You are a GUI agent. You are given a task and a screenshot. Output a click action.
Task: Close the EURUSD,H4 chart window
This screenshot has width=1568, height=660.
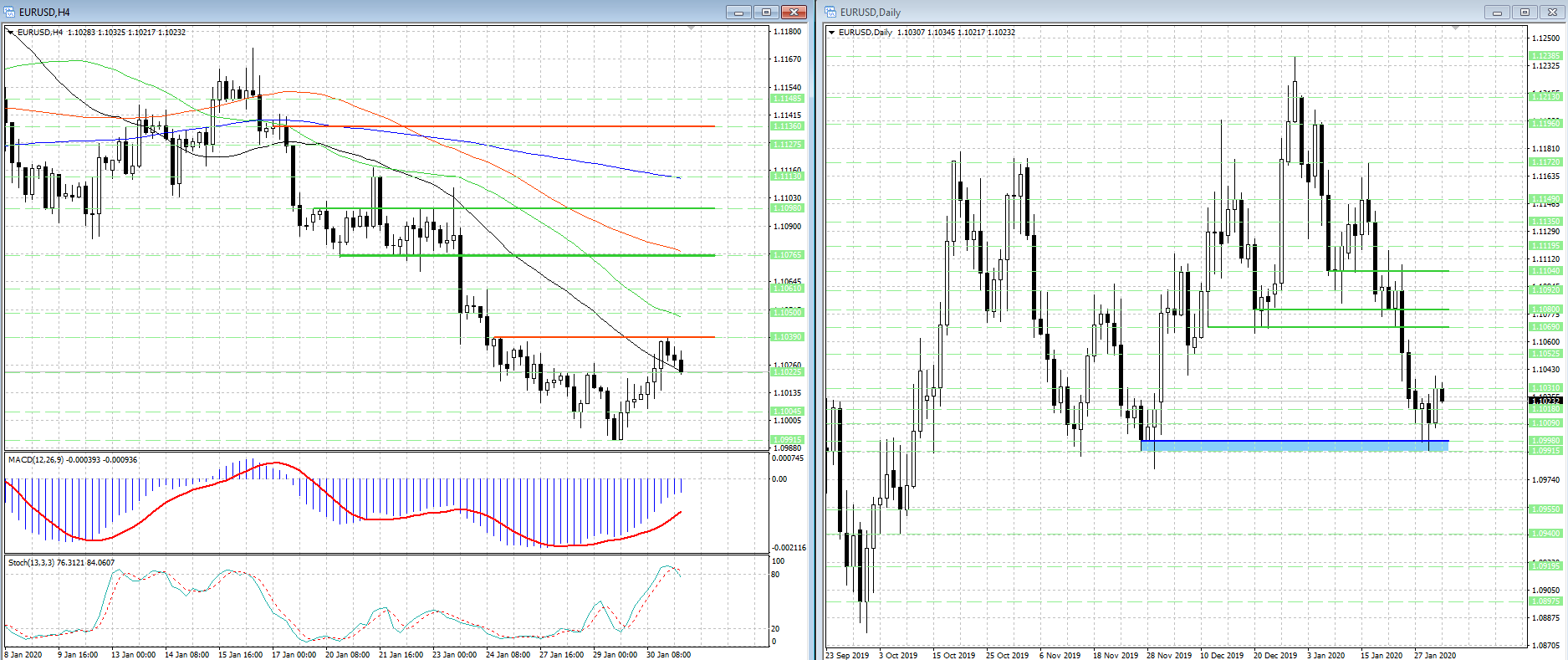[794, 12]
